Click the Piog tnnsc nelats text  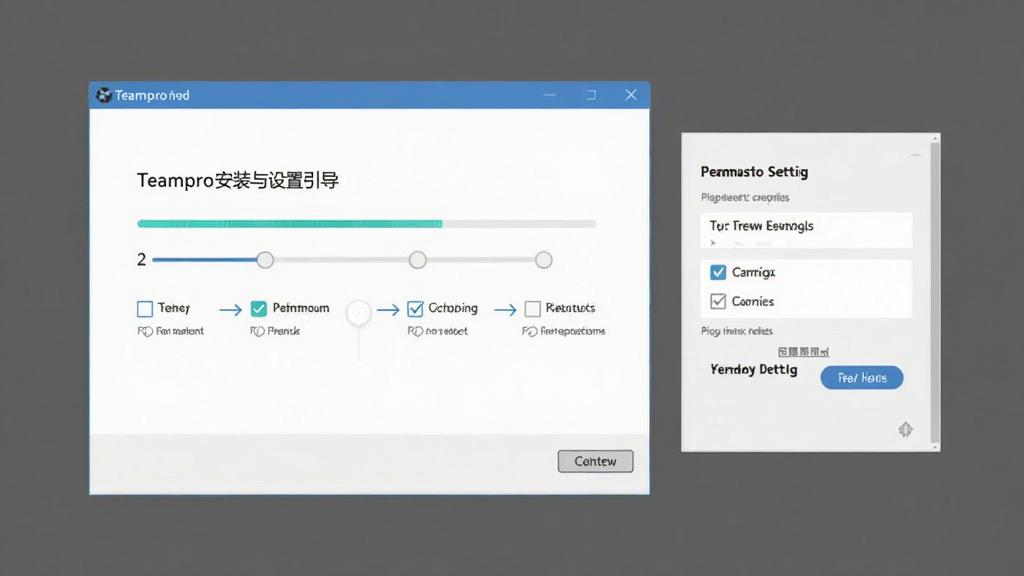(737, 331)
